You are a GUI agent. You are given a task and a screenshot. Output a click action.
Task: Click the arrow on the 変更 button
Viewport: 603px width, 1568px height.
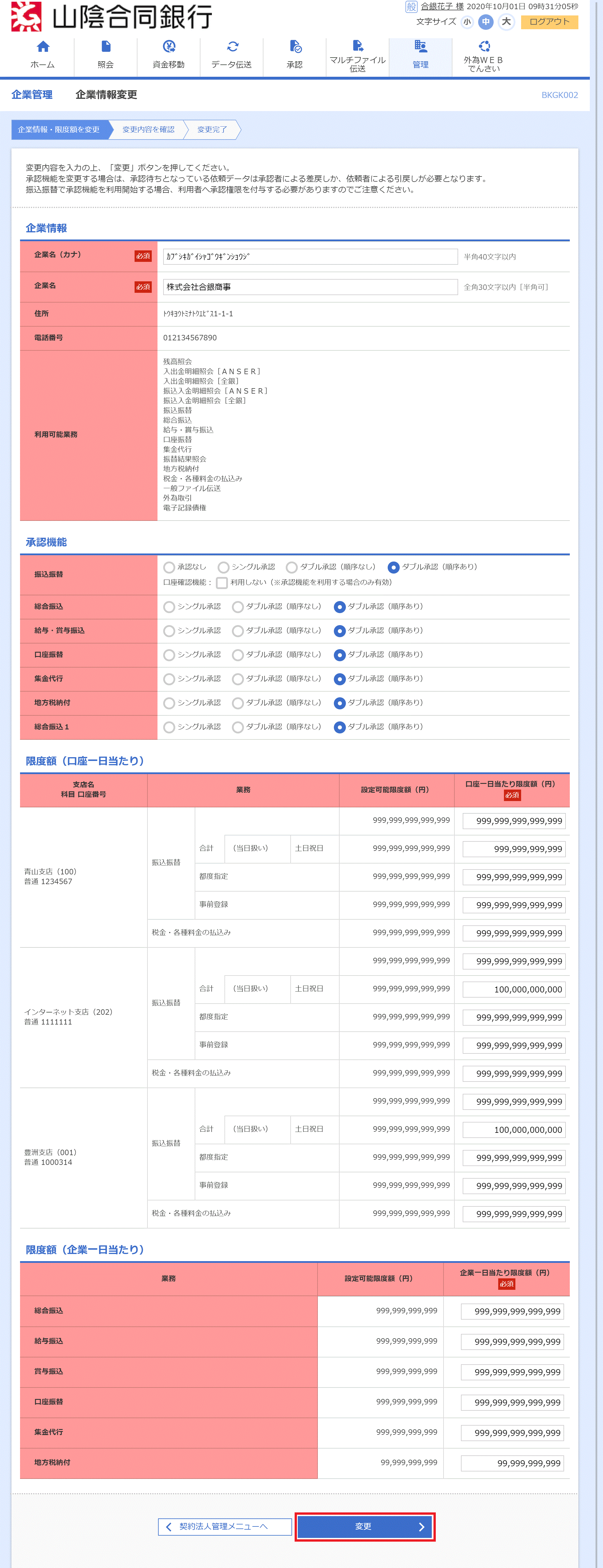[421, 1527]
